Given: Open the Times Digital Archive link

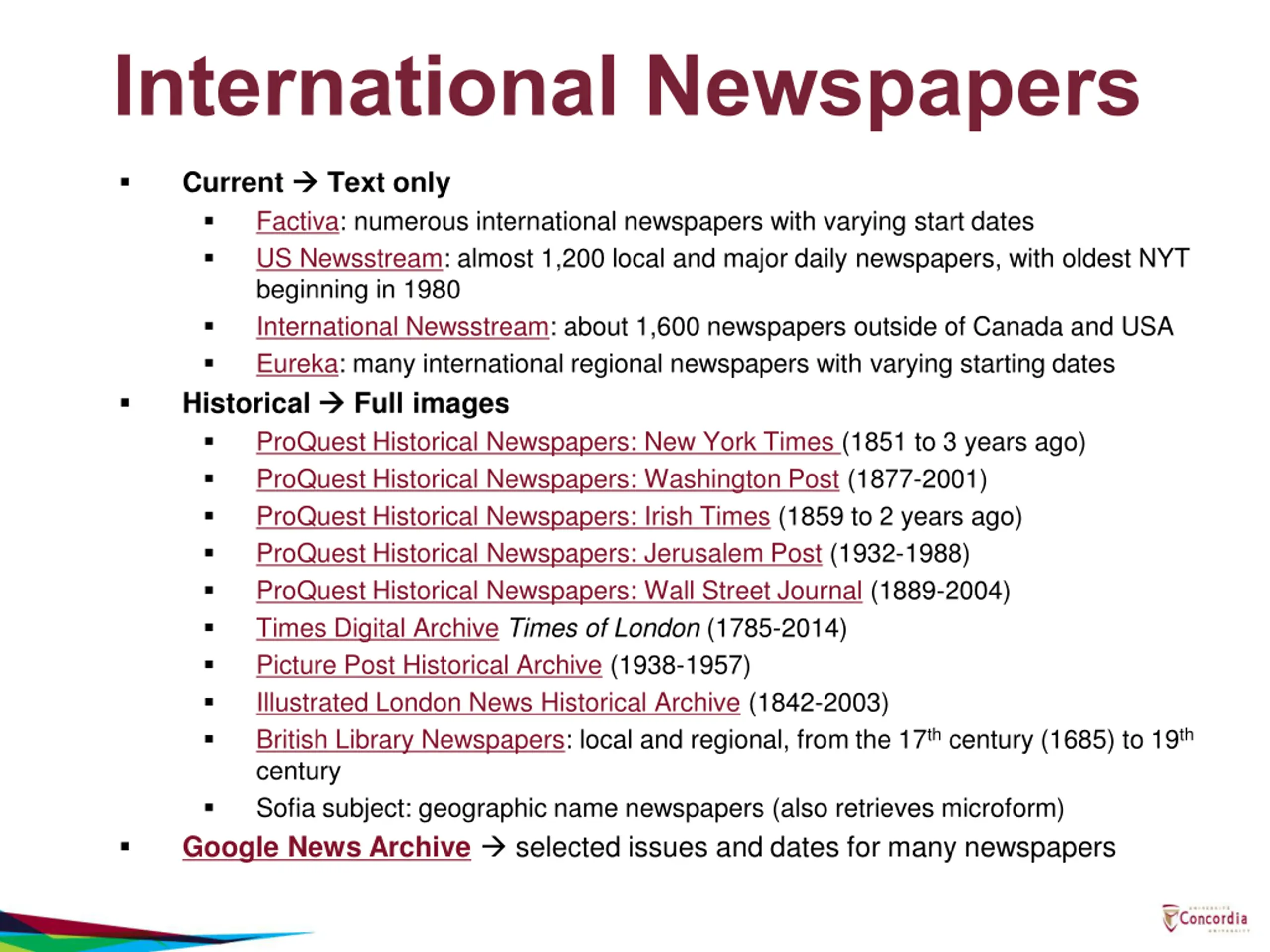Looking at the screenshot, I should pyautogui.click(x=377, y=628).
